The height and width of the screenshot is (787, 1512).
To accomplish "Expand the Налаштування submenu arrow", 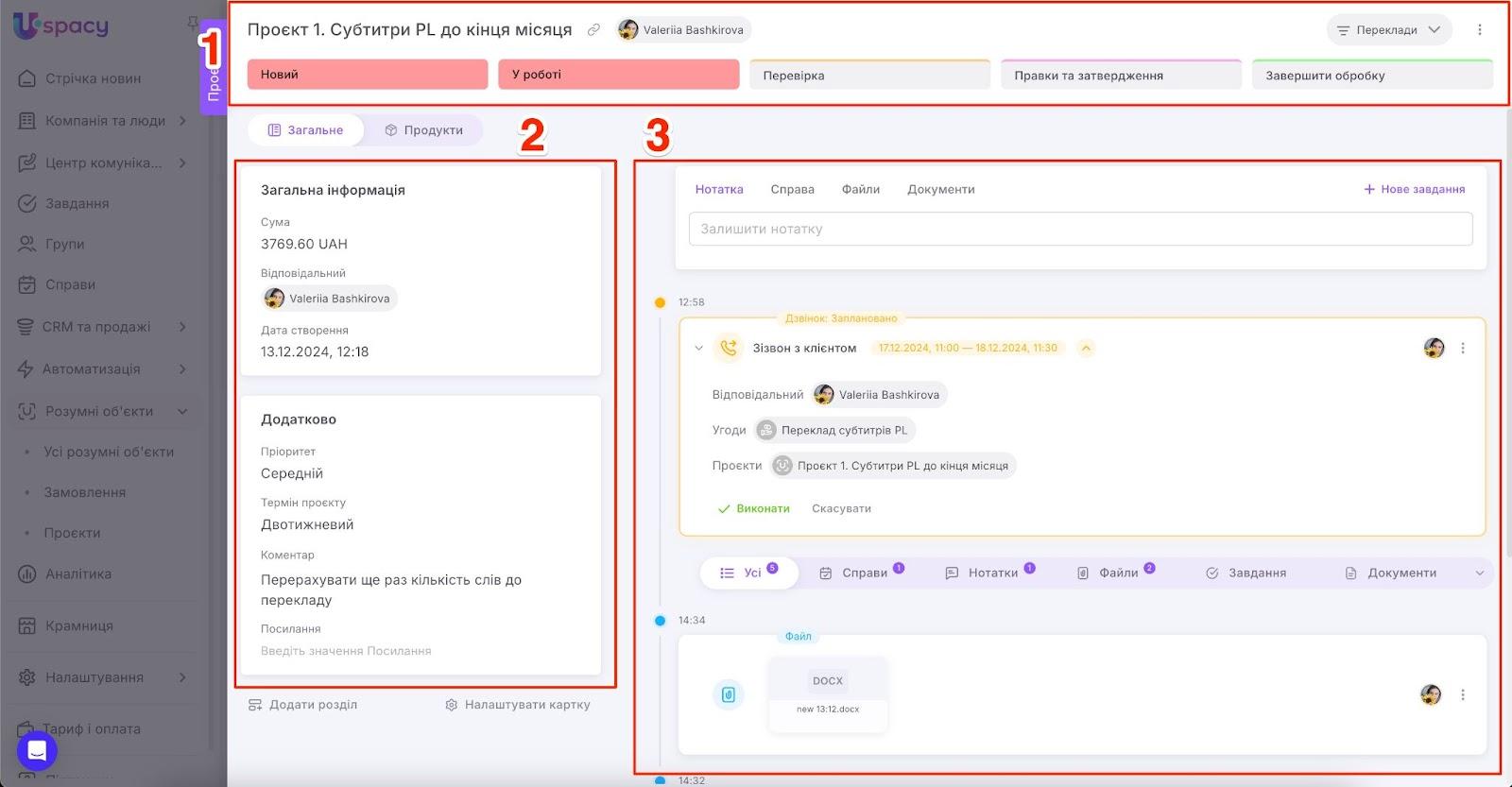I will pyautogui.click(x=182, y=677).
